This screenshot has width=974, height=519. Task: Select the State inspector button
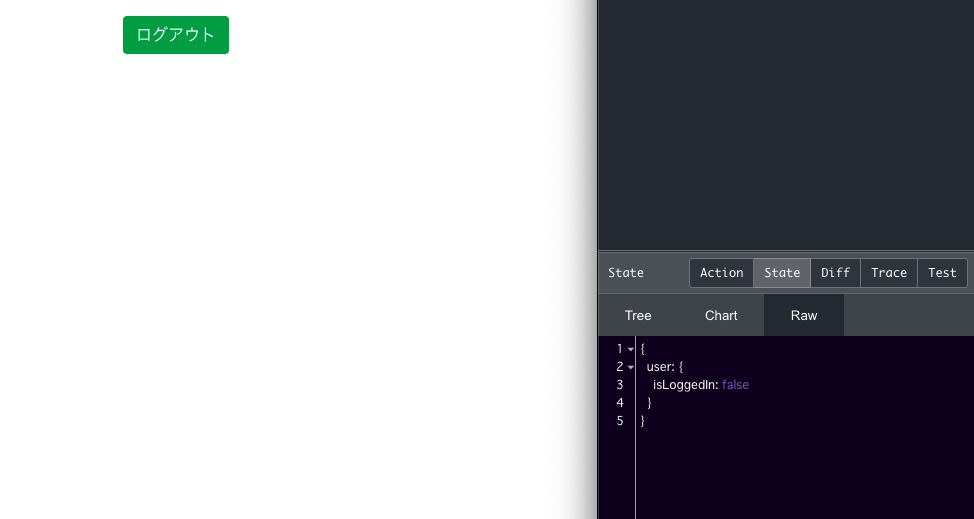[x=782, y=273]
